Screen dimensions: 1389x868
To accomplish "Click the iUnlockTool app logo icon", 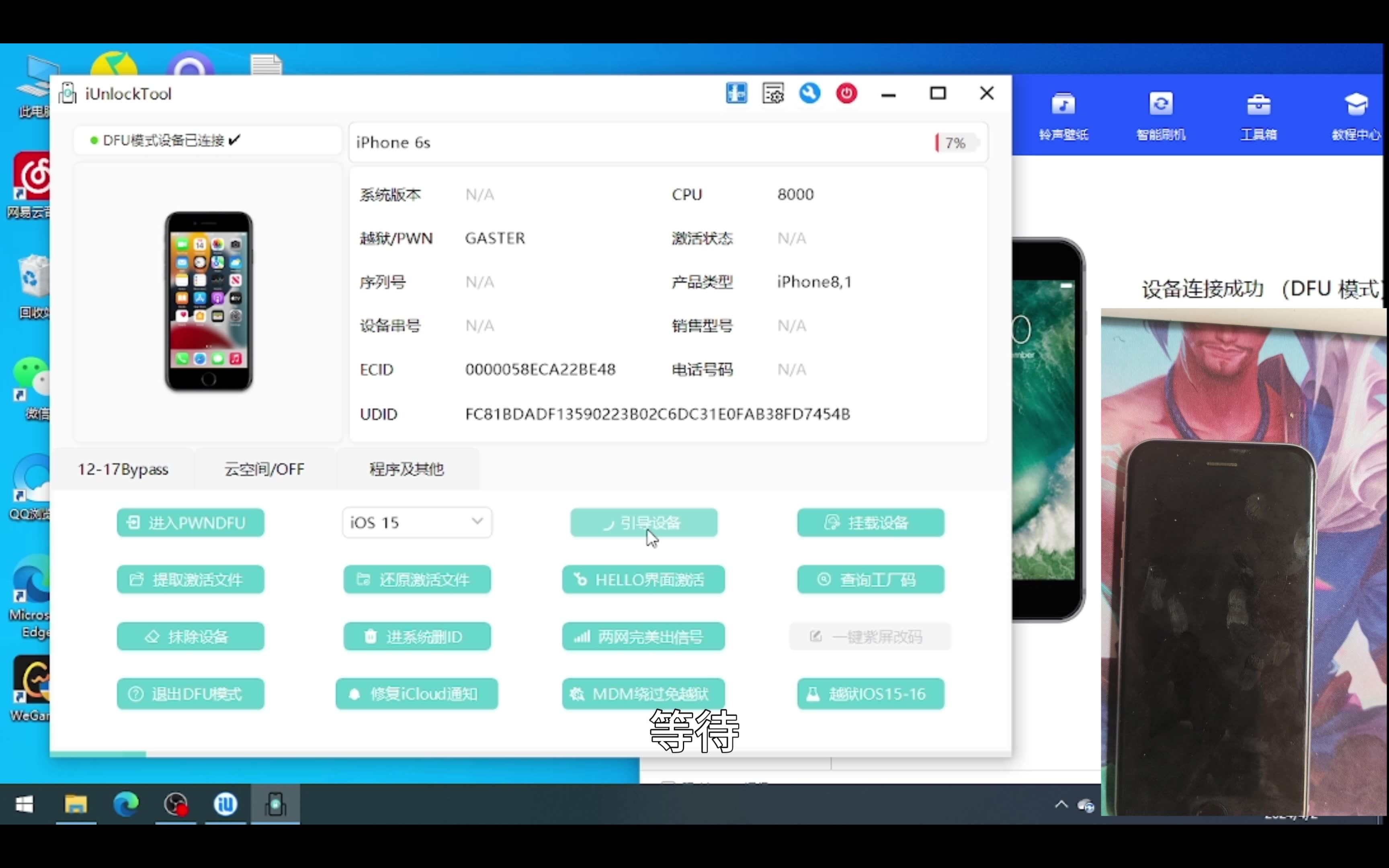I will click(x=68, y=93).
